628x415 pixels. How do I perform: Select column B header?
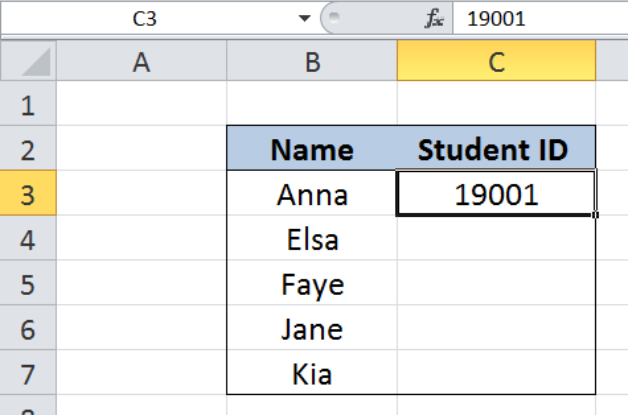pyautogui.click(x=312, y=61)
